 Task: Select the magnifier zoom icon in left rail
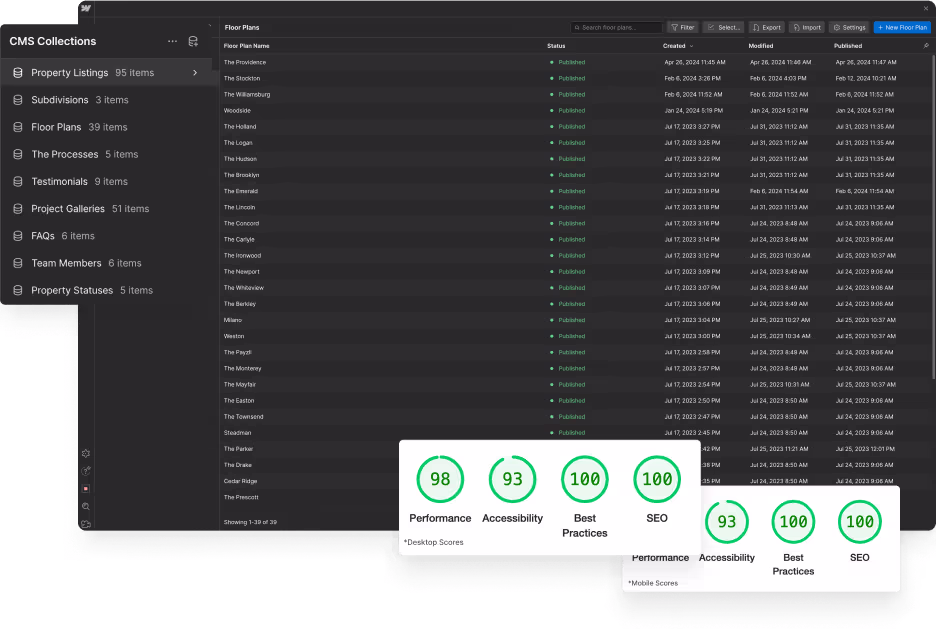[86, 506]
